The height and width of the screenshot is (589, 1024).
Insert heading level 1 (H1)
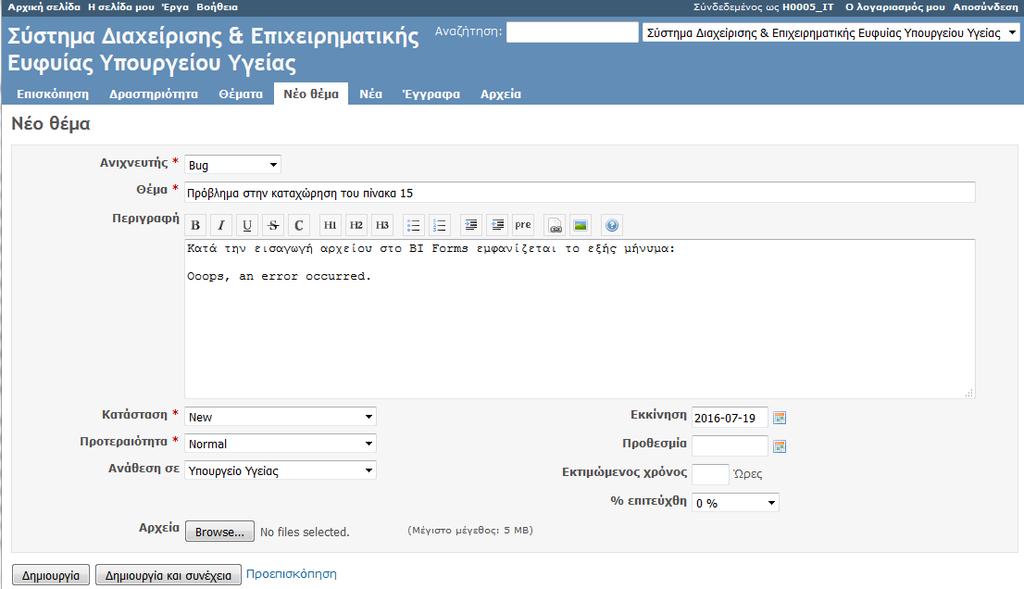[x=330, y=225]
